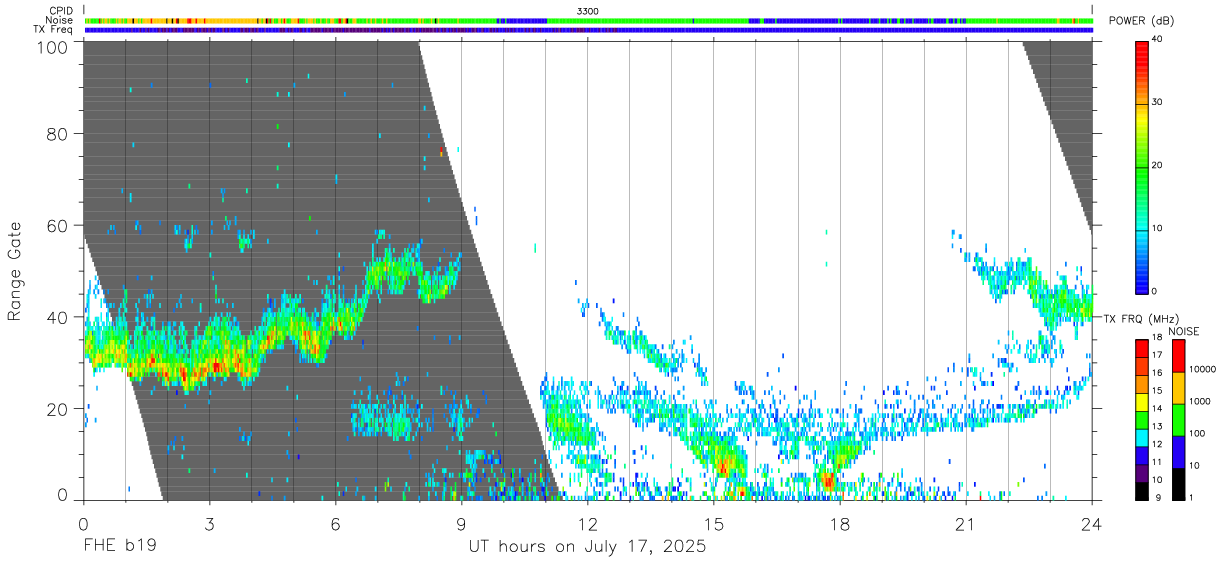Click the '100' label on Range Gate axis
The height and width of the screenshot is (567, 1228).
click(50, 46)
